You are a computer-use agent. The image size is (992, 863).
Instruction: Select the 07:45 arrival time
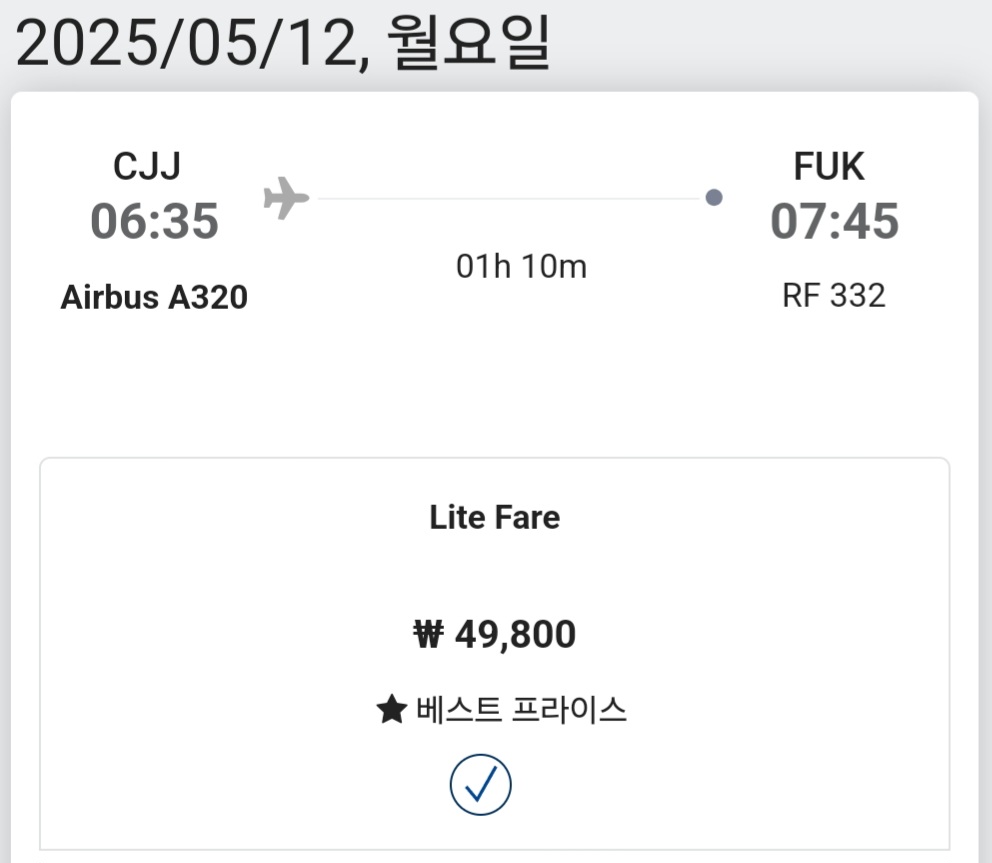pos(834,221)
